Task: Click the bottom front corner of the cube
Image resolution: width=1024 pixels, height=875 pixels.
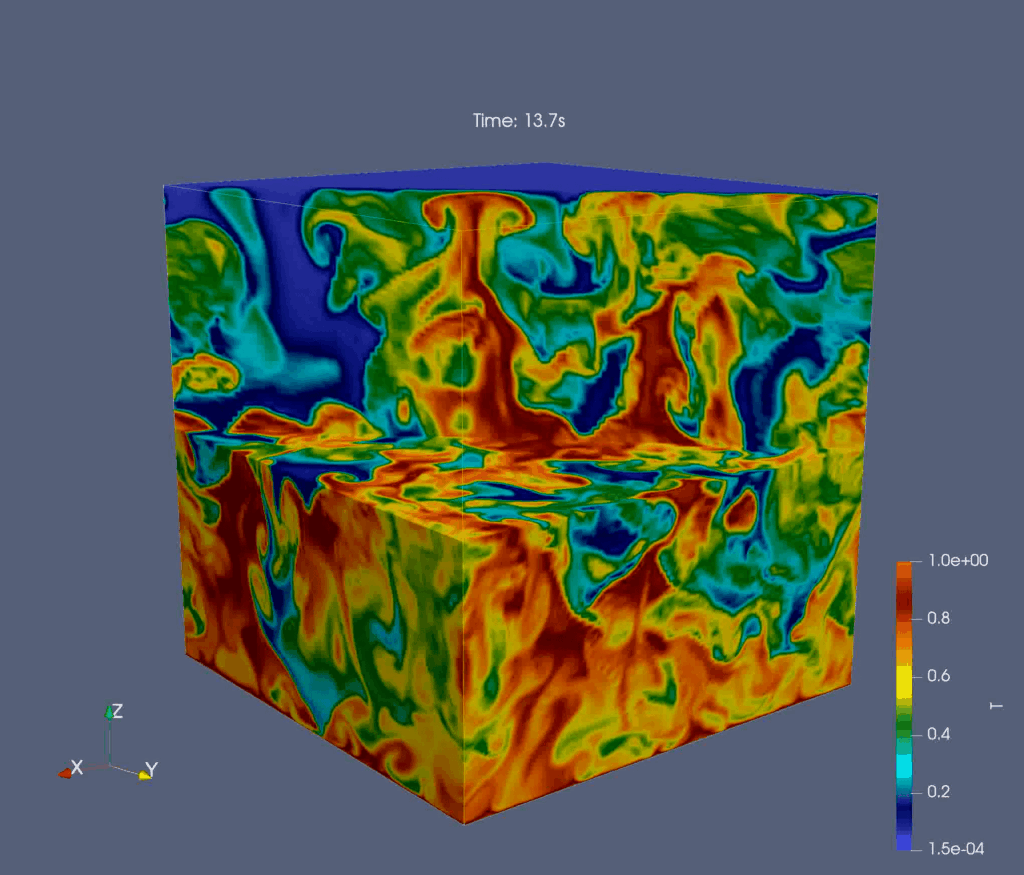Action: click(465, 822)
